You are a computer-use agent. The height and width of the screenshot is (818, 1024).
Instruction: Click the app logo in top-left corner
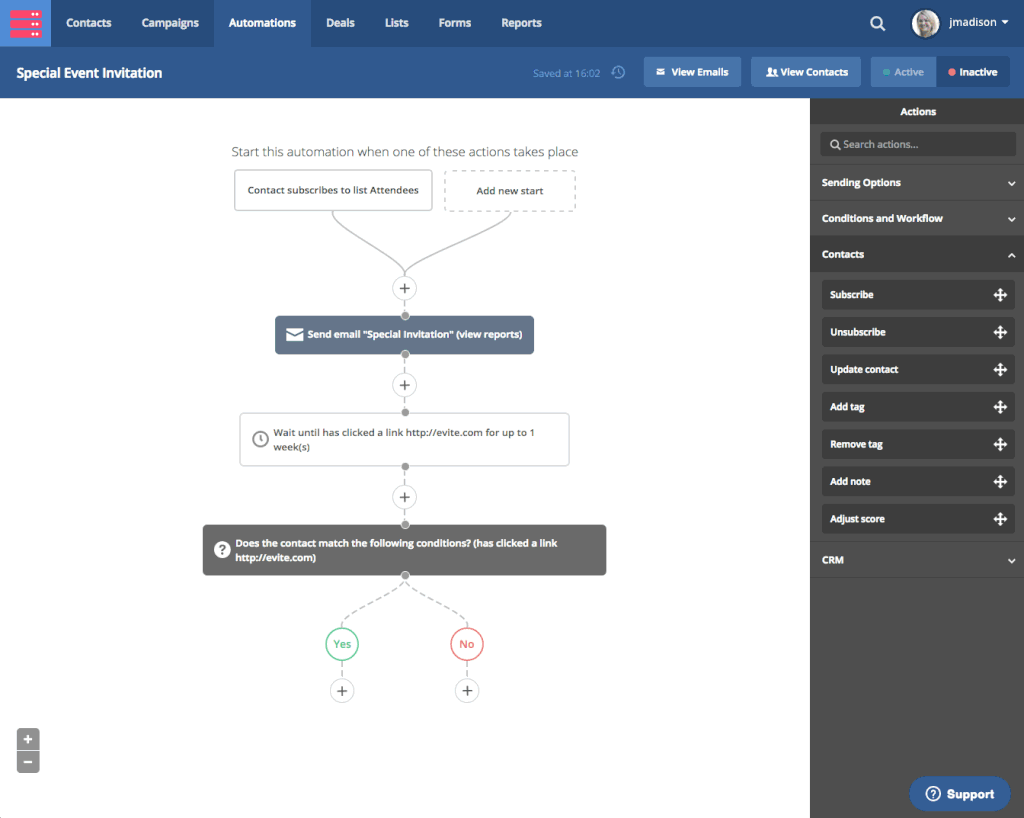coord(25,23)
